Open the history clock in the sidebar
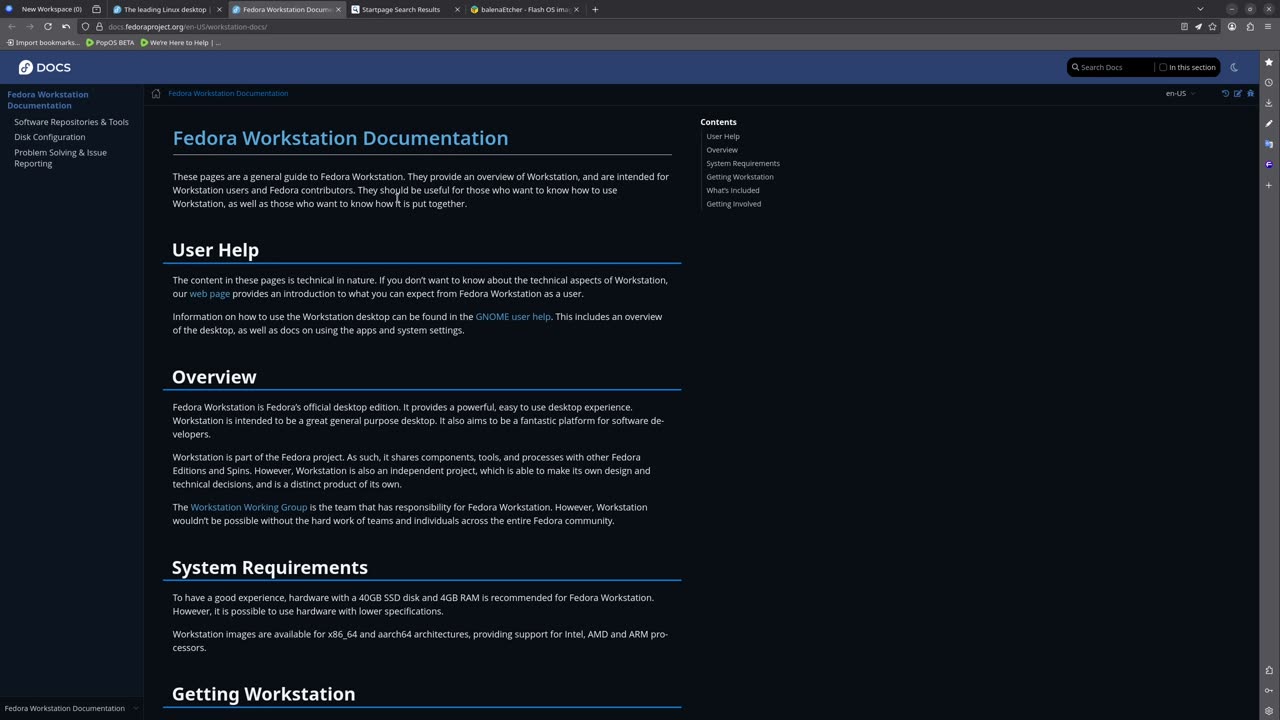Screen dimensions: 1280x720 pos(1269,82)
